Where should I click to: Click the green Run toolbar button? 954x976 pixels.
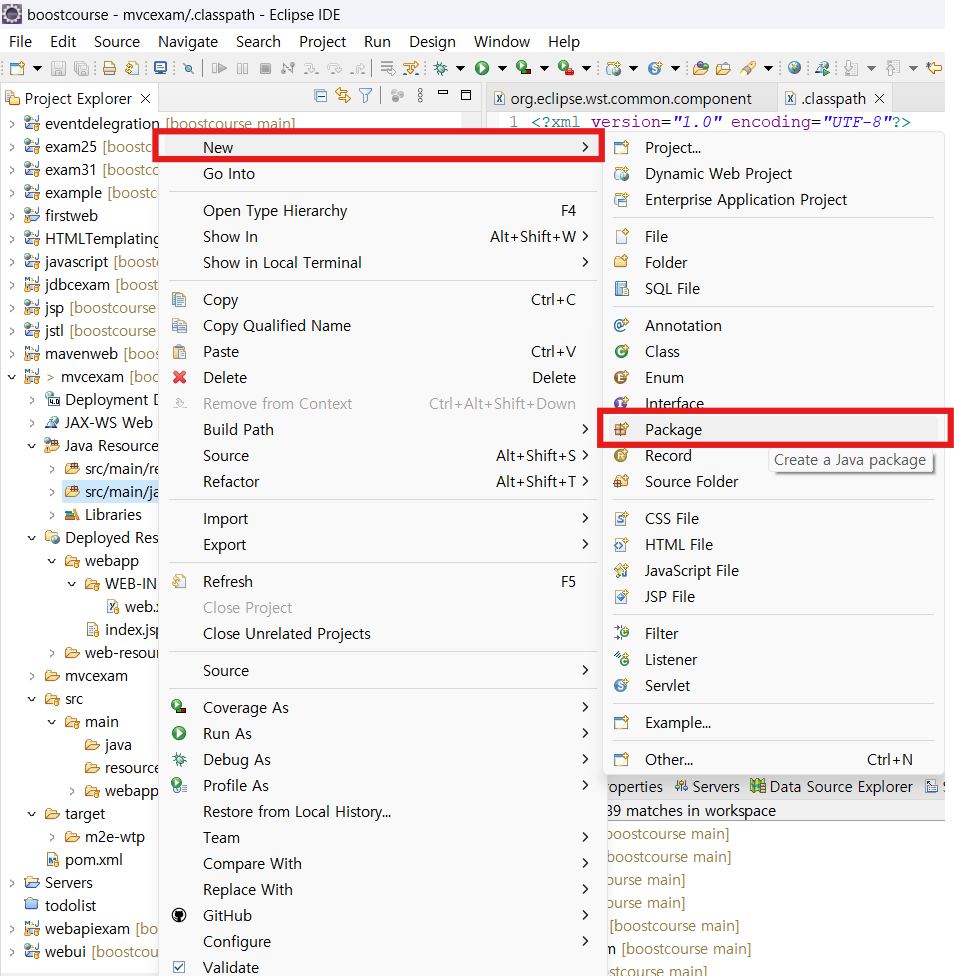[482, 68]
